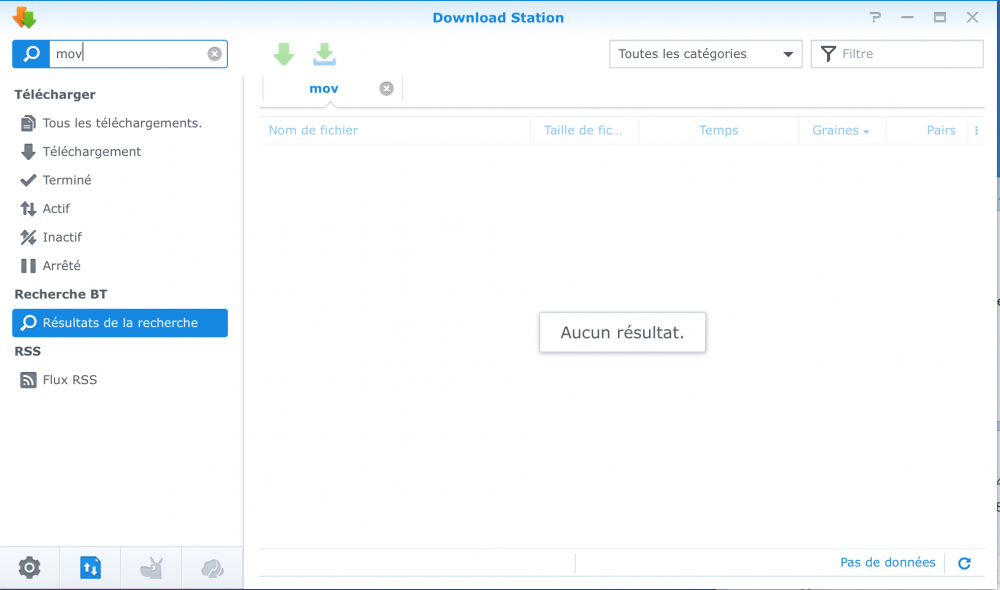Click the 'Download Station' window title
The height and width of the screenshot is (590, 1000).
coord(498,18)
